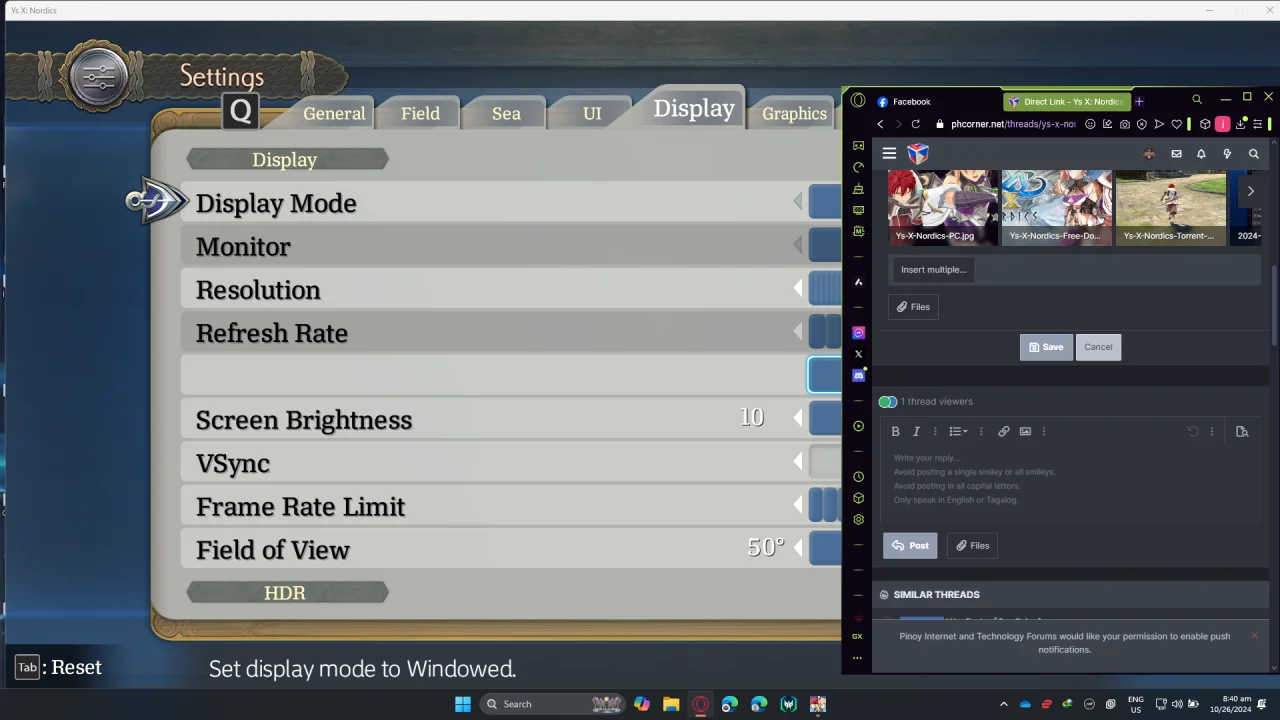Switch to the Field settings tab
The height and width of the screenshot is (720, 1280).
pyautogui.click(x=420, y=113)
